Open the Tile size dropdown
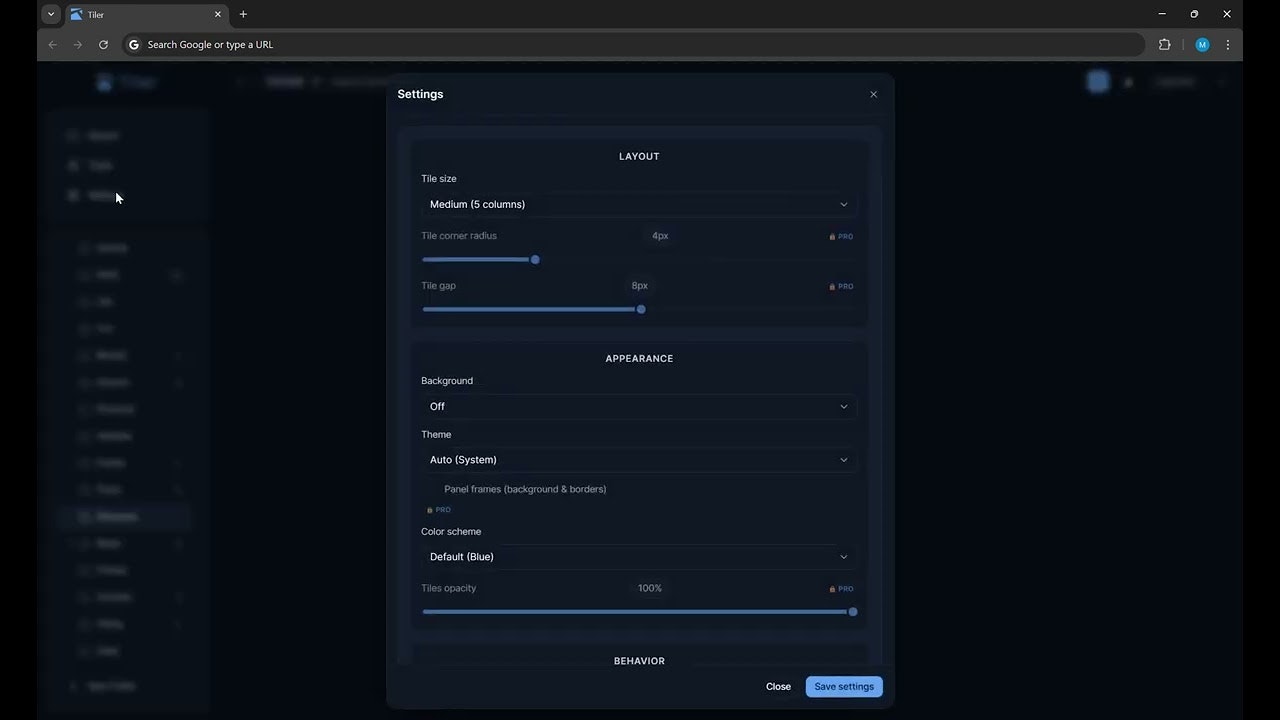 click(639, 204)
